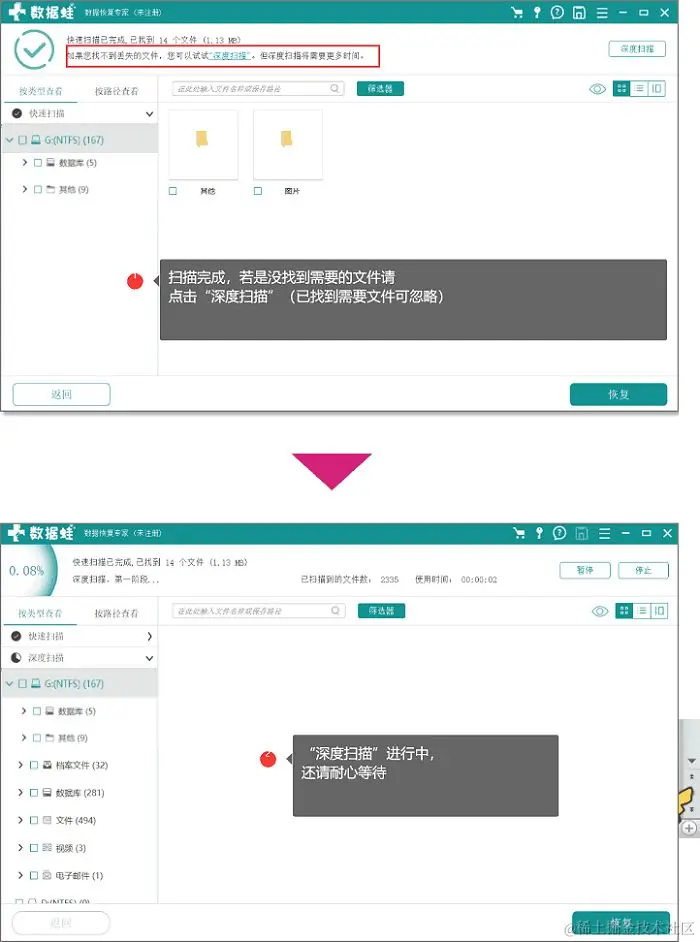Toggle the preview eye in the scan-complete window
700x942 pixels.
(x=597, y=89)
